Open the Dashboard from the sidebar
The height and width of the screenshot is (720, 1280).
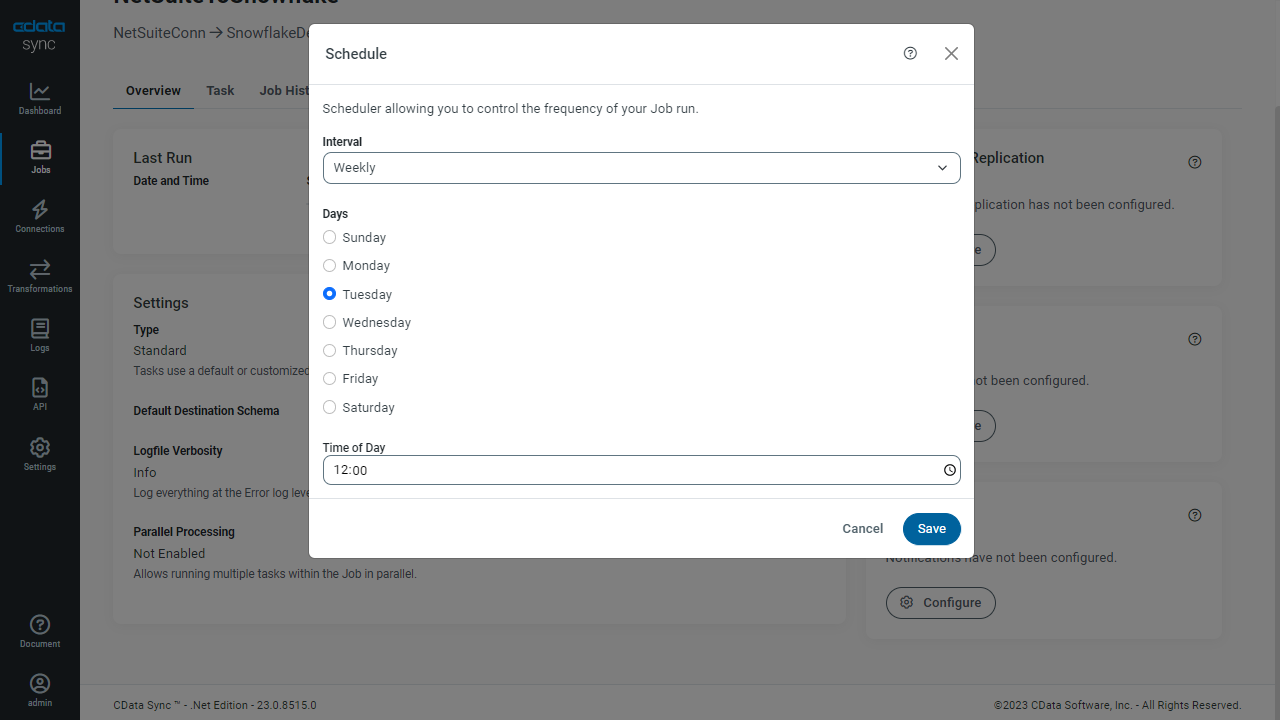click(40, 99)
